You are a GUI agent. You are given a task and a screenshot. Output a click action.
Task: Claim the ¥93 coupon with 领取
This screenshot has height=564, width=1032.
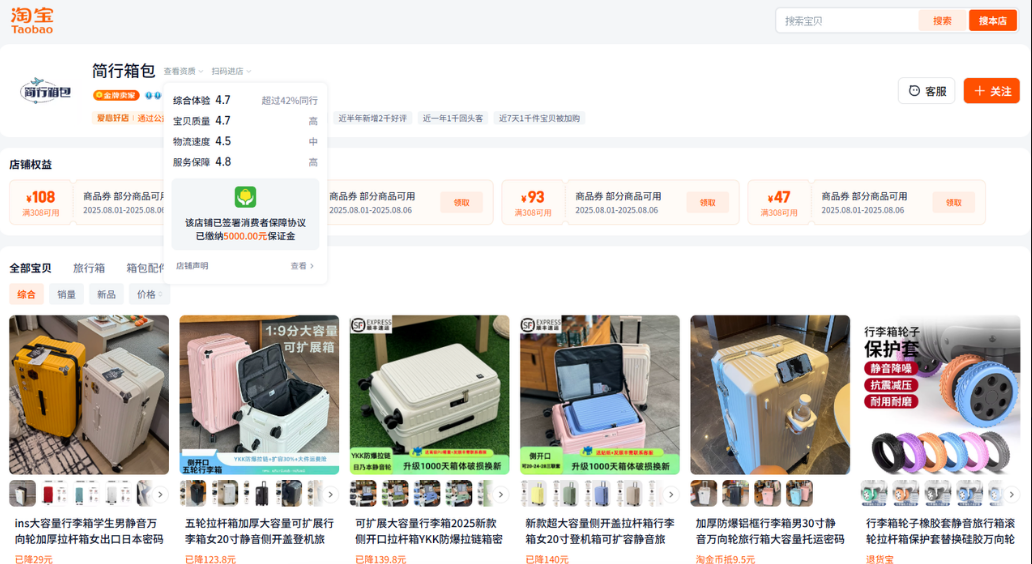pos(708,202)
